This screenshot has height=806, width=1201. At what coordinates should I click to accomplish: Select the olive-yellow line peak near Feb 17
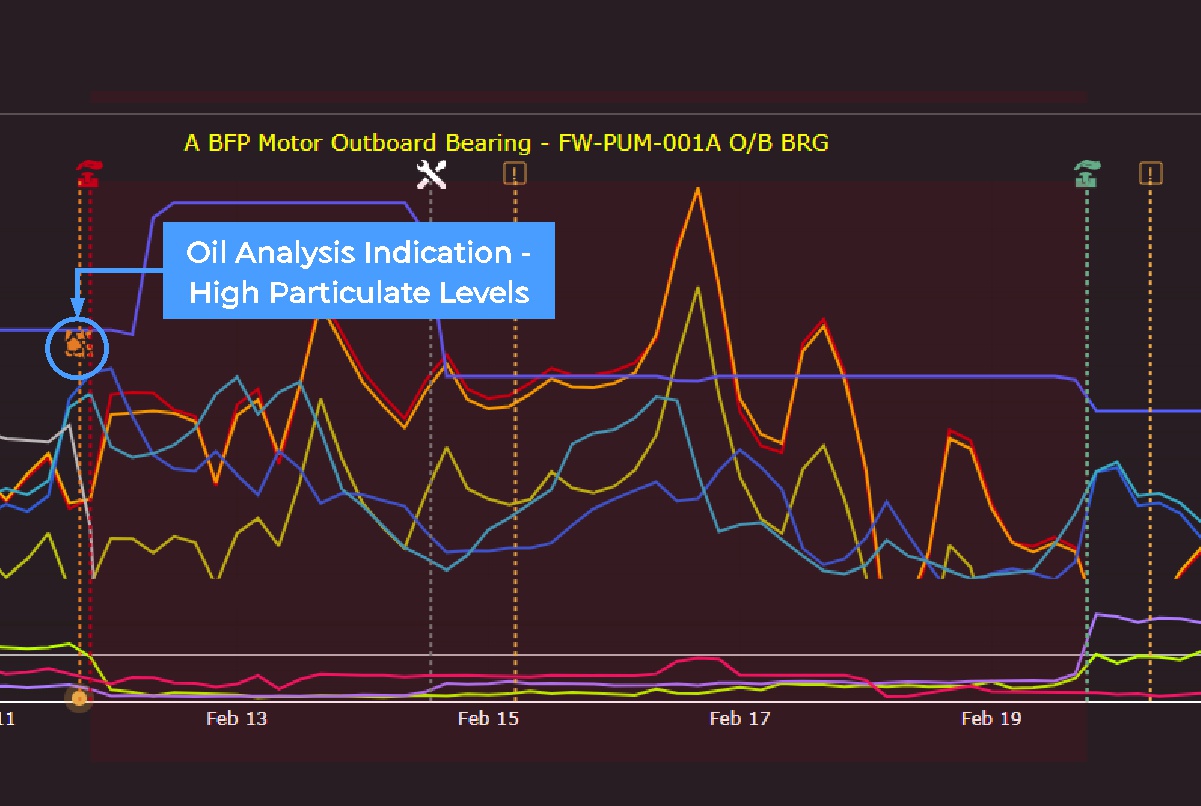pyautogui.click(x=697, y=289)
